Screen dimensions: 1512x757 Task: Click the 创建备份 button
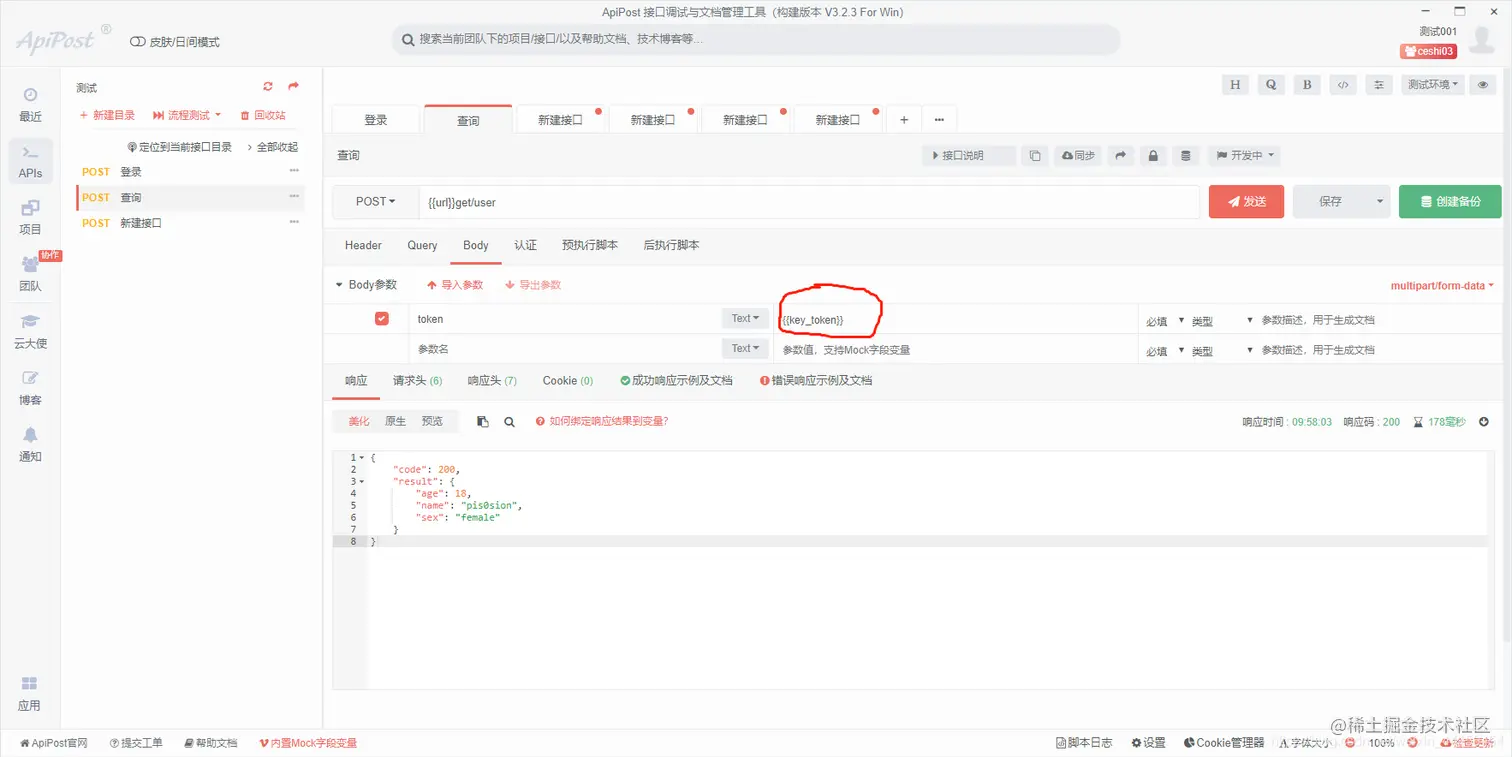click(1450, 202)
